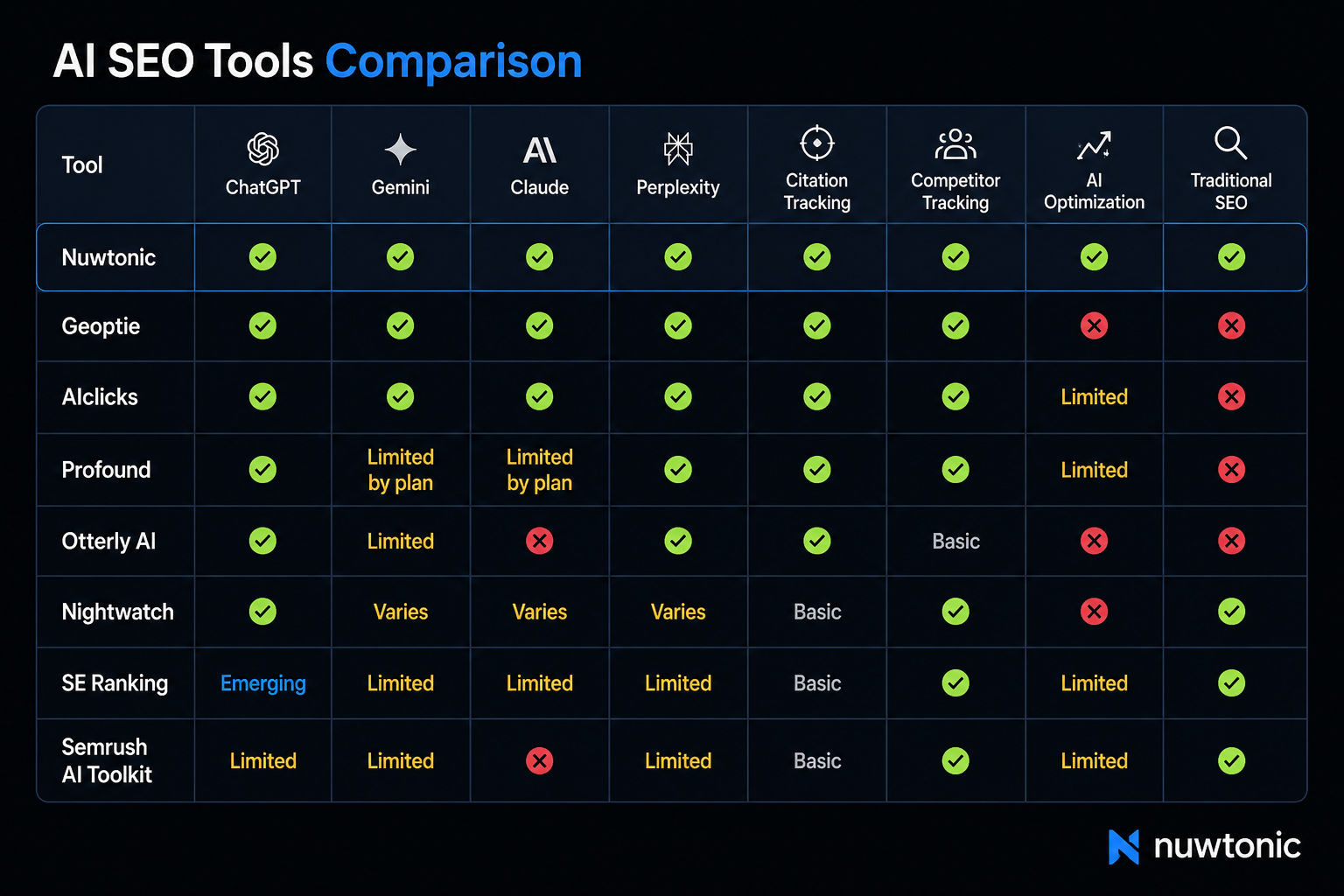
Task: Click Limited by plan under Gemini for Profound
Action: point(400,470)
